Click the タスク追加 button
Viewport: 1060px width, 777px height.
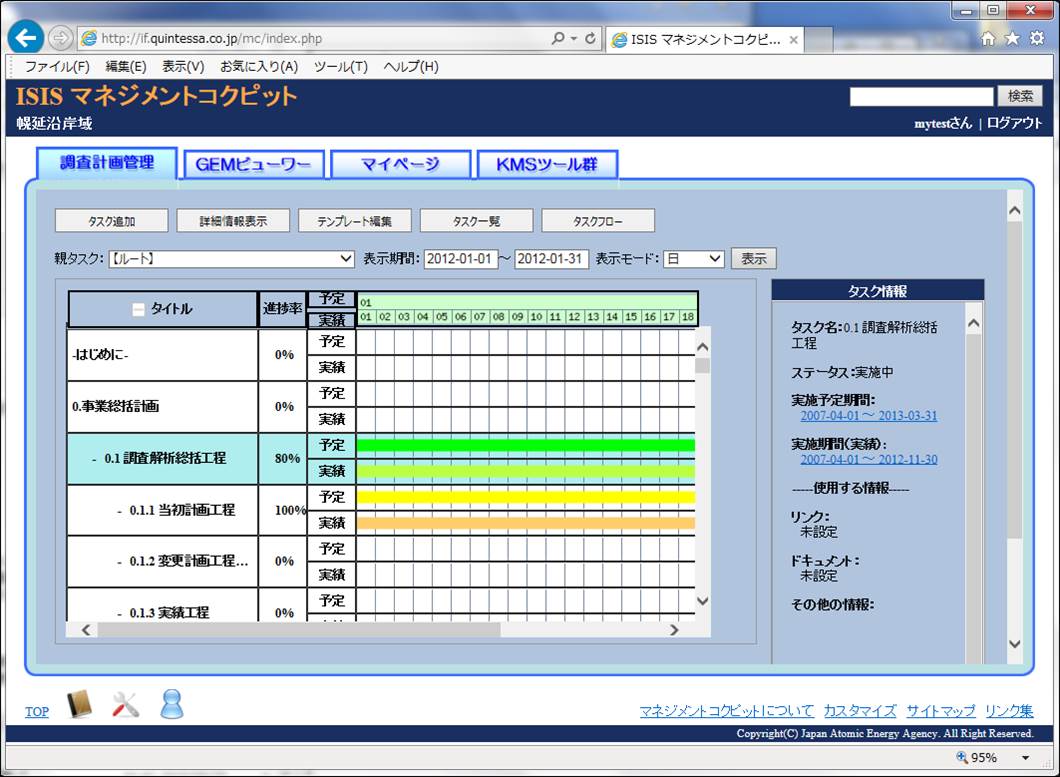pyautogui.click(x=112, y=221)
